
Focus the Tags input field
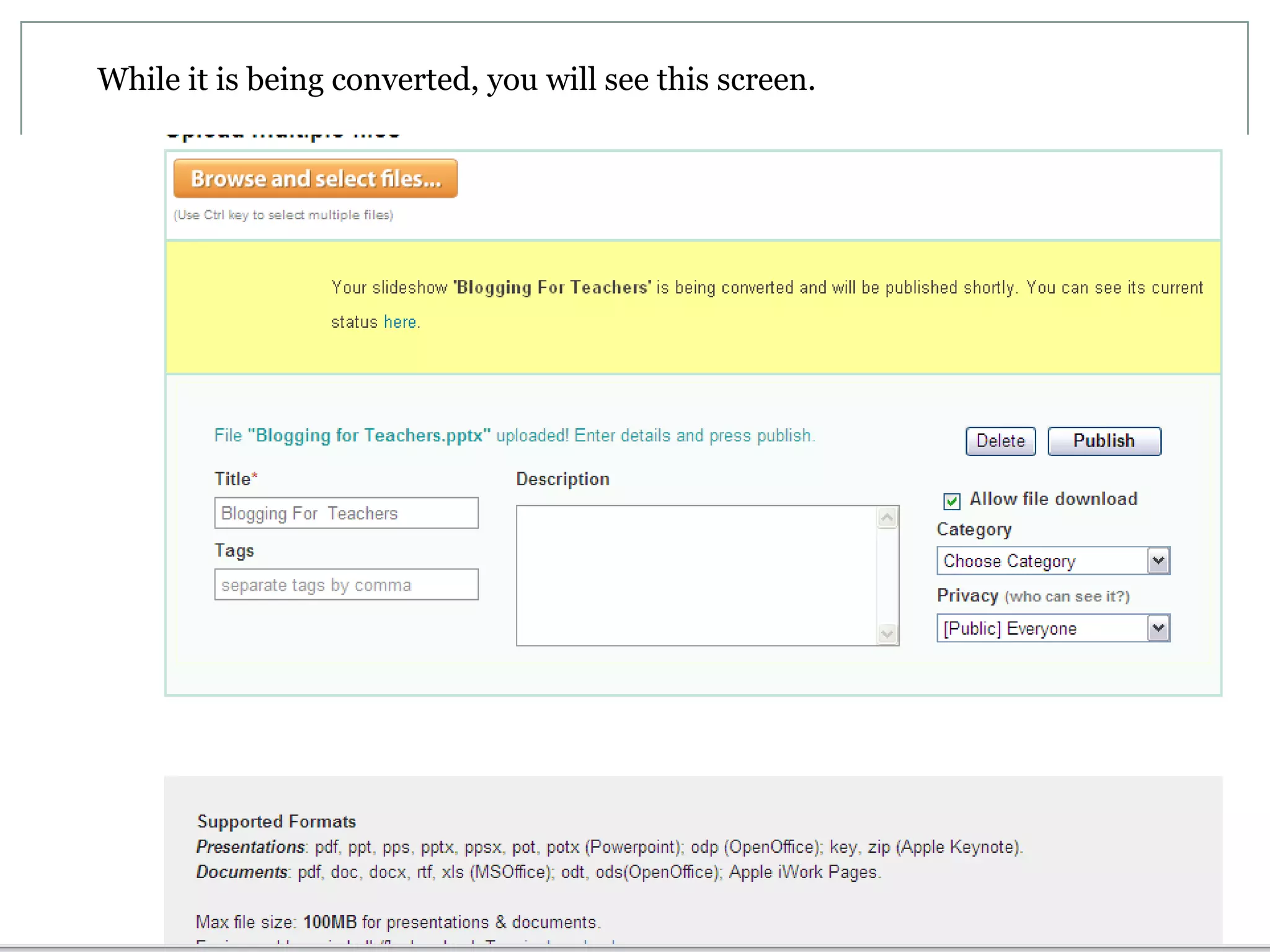(x=346, y=584)
